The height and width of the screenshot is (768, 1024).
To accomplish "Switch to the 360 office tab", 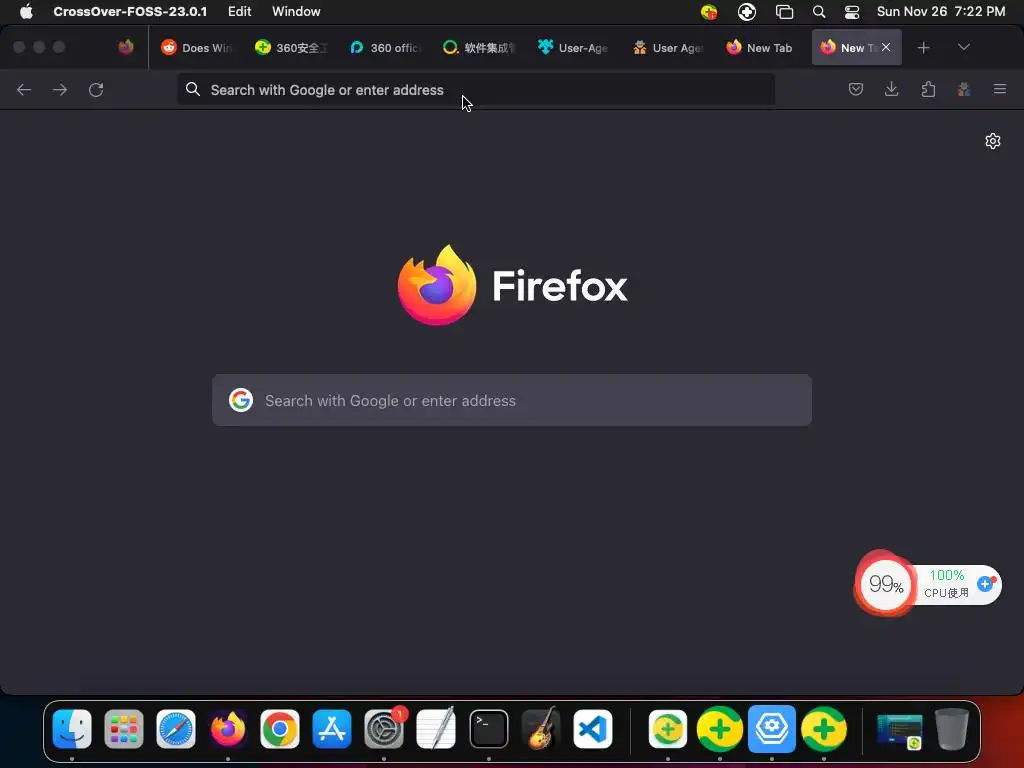I will [x=385, y=48].
